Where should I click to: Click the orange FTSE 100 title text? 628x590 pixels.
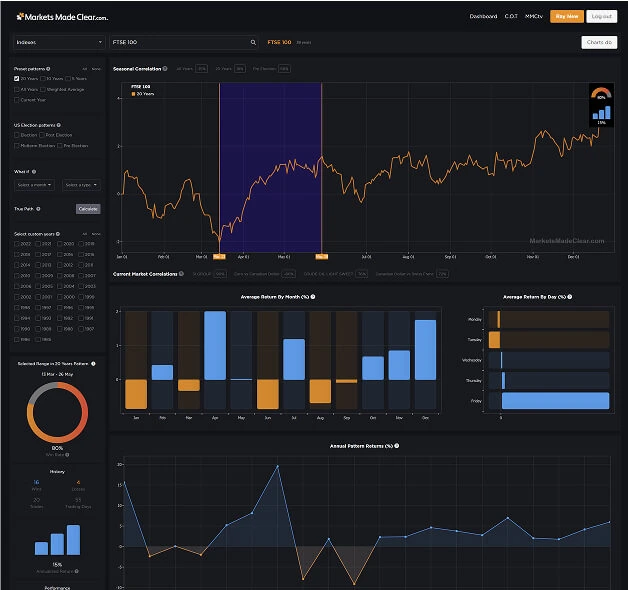click(x=279, y=42)
